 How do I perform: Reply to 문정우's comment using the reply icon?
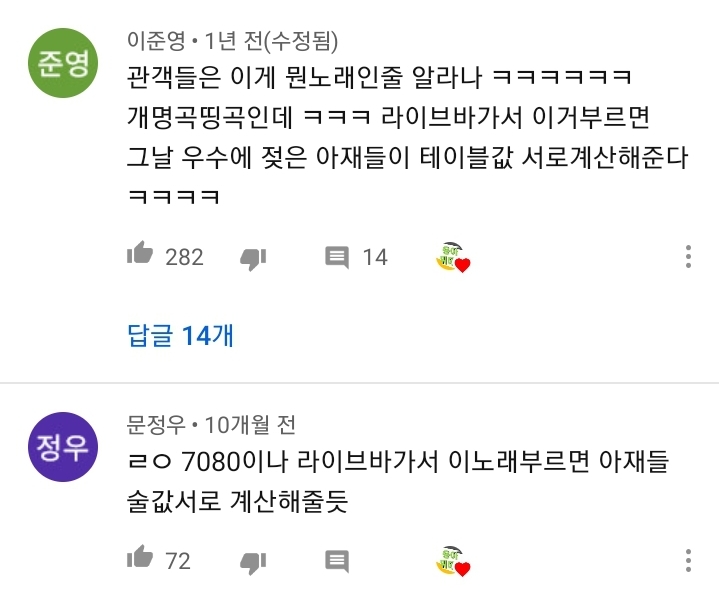(337, 561)
